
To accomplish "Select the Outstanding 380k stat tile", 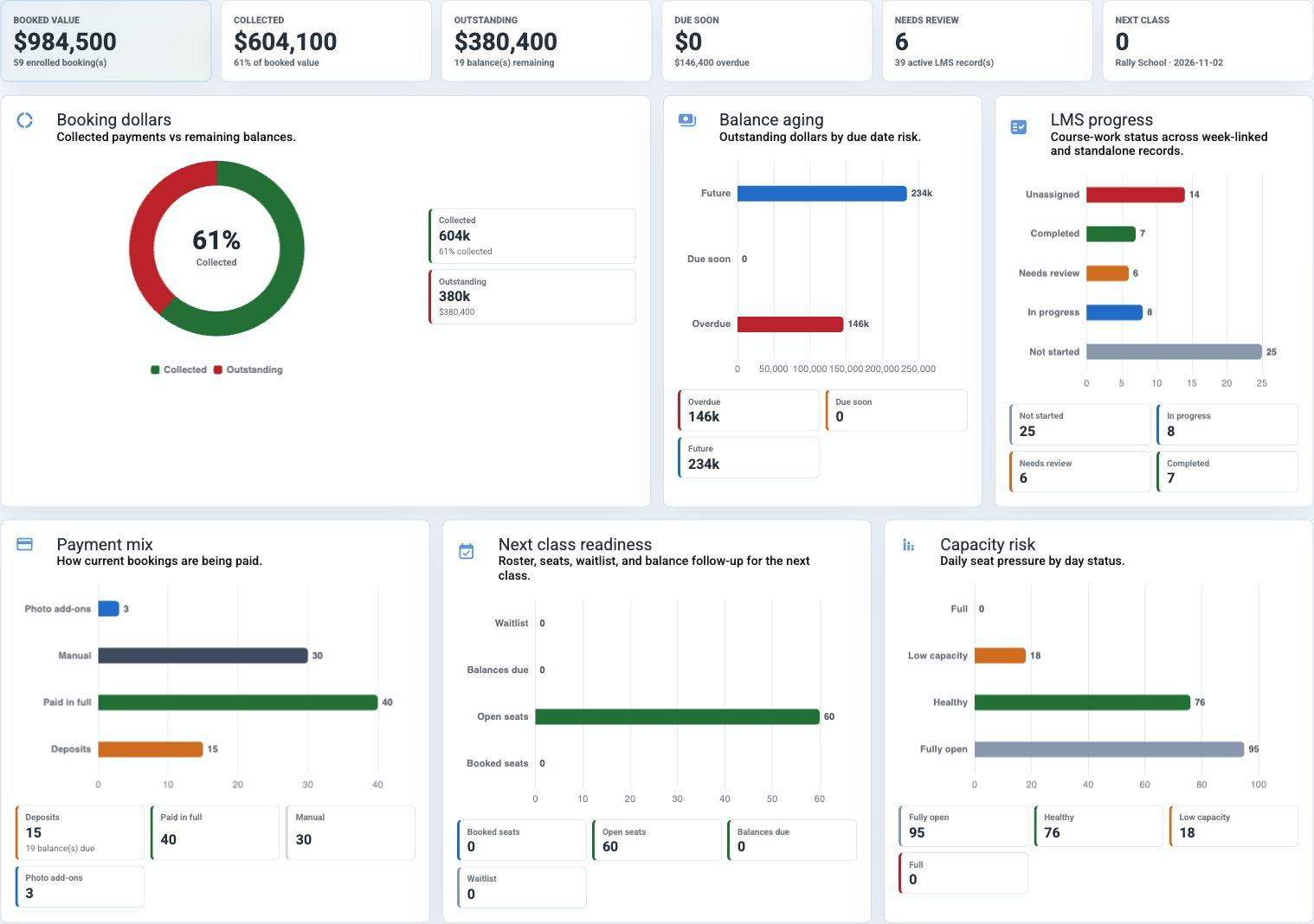I will coord(532,297).
